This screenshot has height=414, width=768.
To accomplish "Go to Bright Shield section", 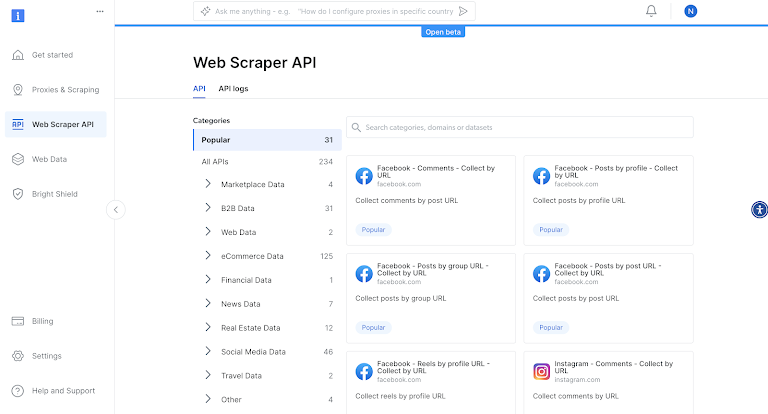I will (57, 193).
